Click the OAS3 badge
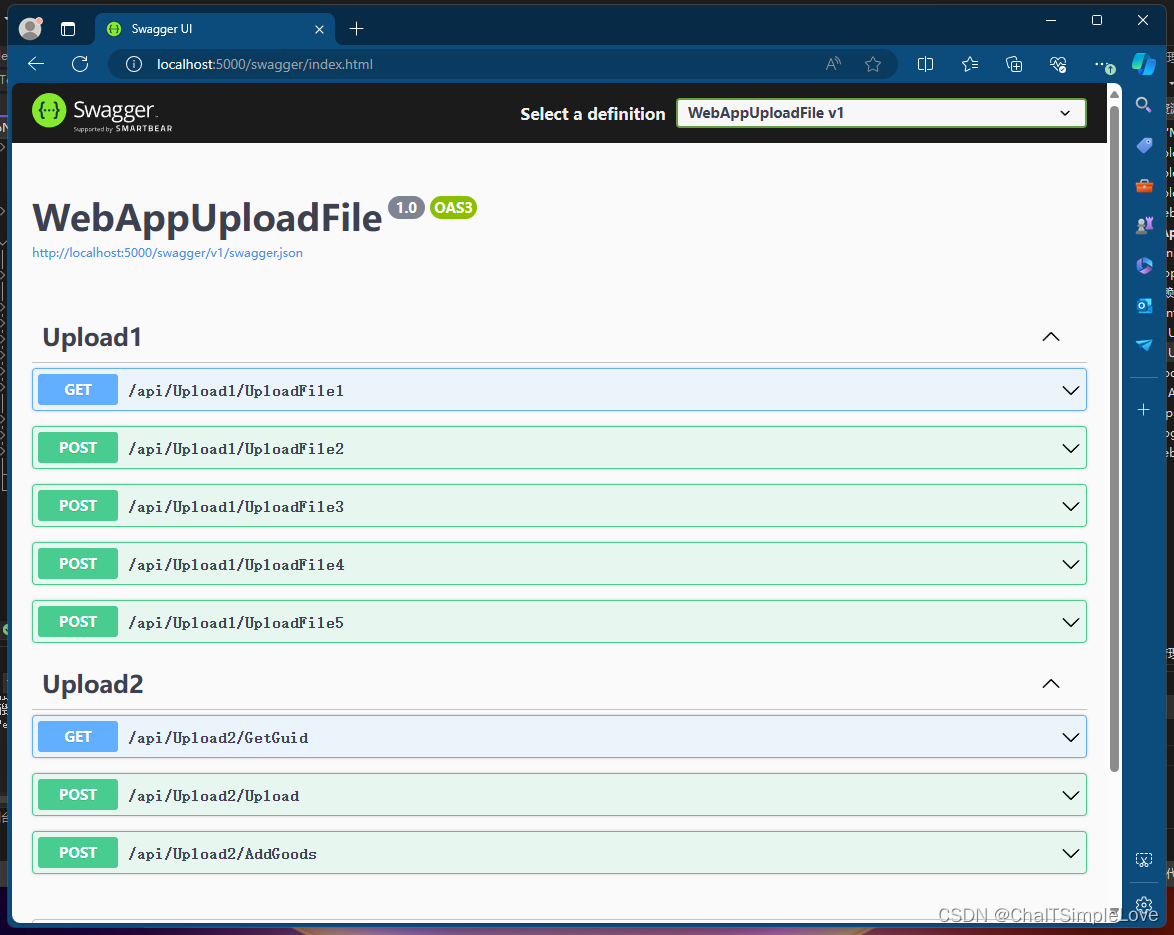Image resolution: width=1174 pixels, height=935 pixels. [454, 207]
